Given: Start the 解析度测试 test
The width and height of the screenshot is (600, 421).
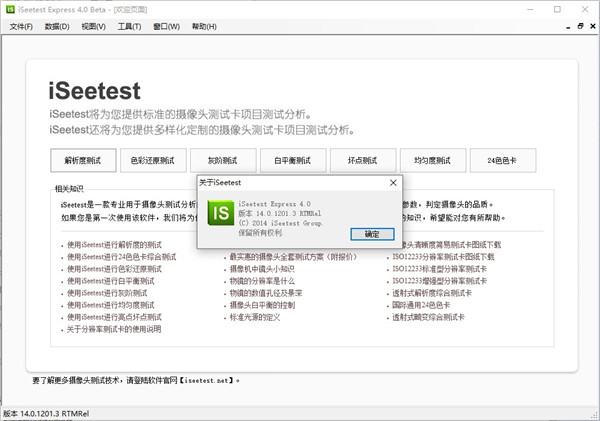Looking at the screenshot, I should 83,160.
